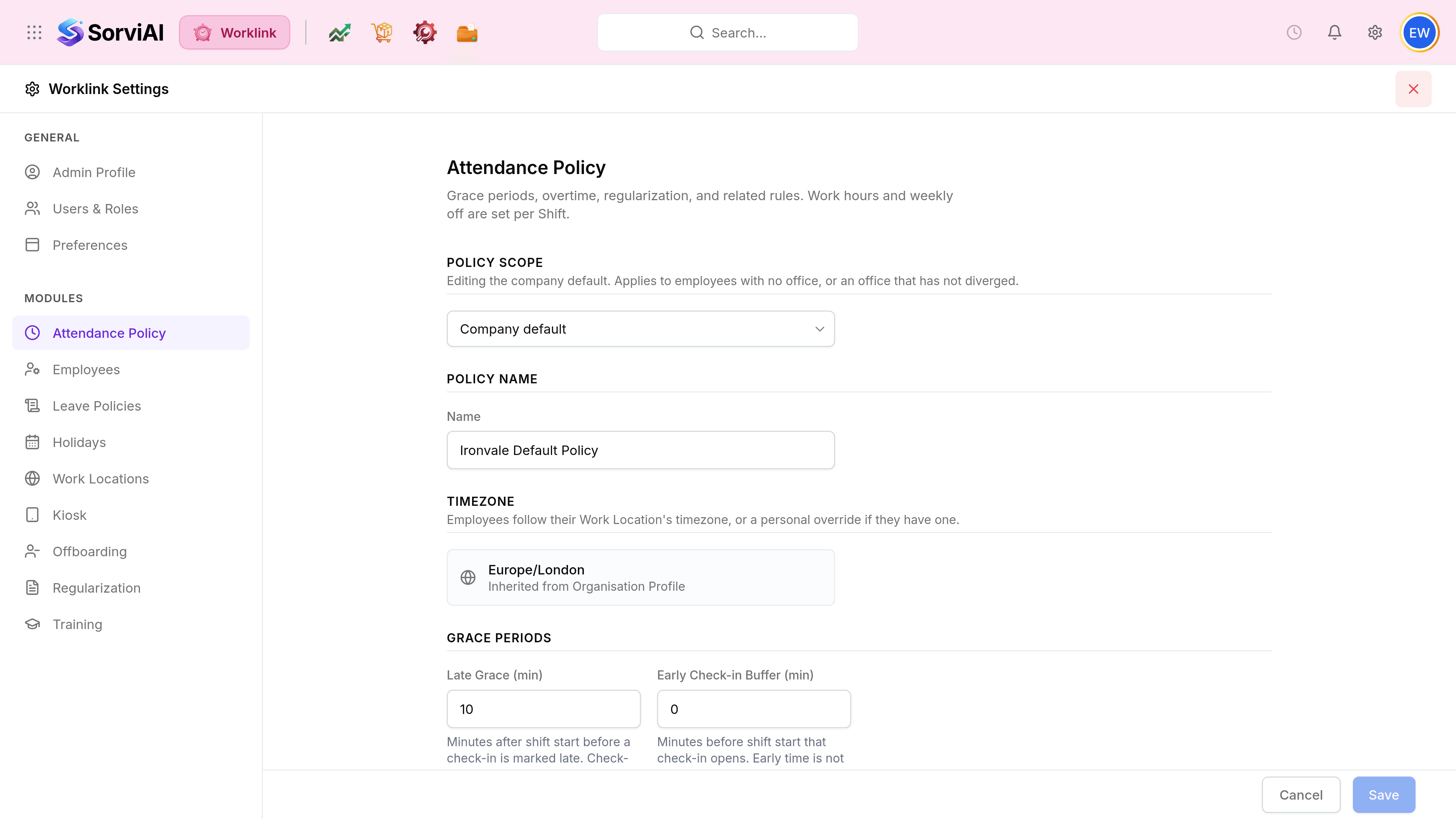Close Worklink Settings with red X
The height and width of the screenshot is (819, 1456).
pos(1413,89)
